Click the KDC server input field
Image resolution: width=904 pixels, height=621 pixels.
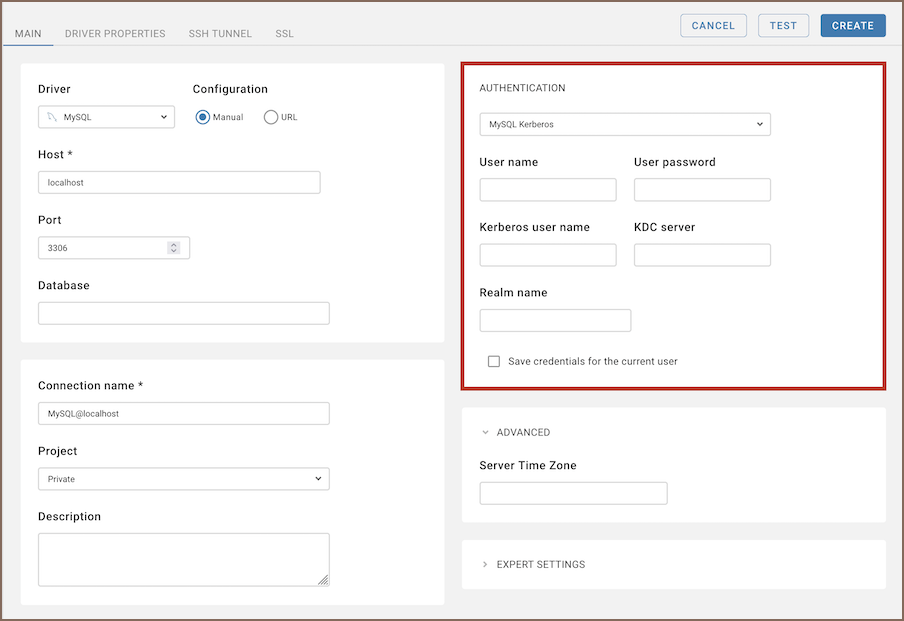702,255
